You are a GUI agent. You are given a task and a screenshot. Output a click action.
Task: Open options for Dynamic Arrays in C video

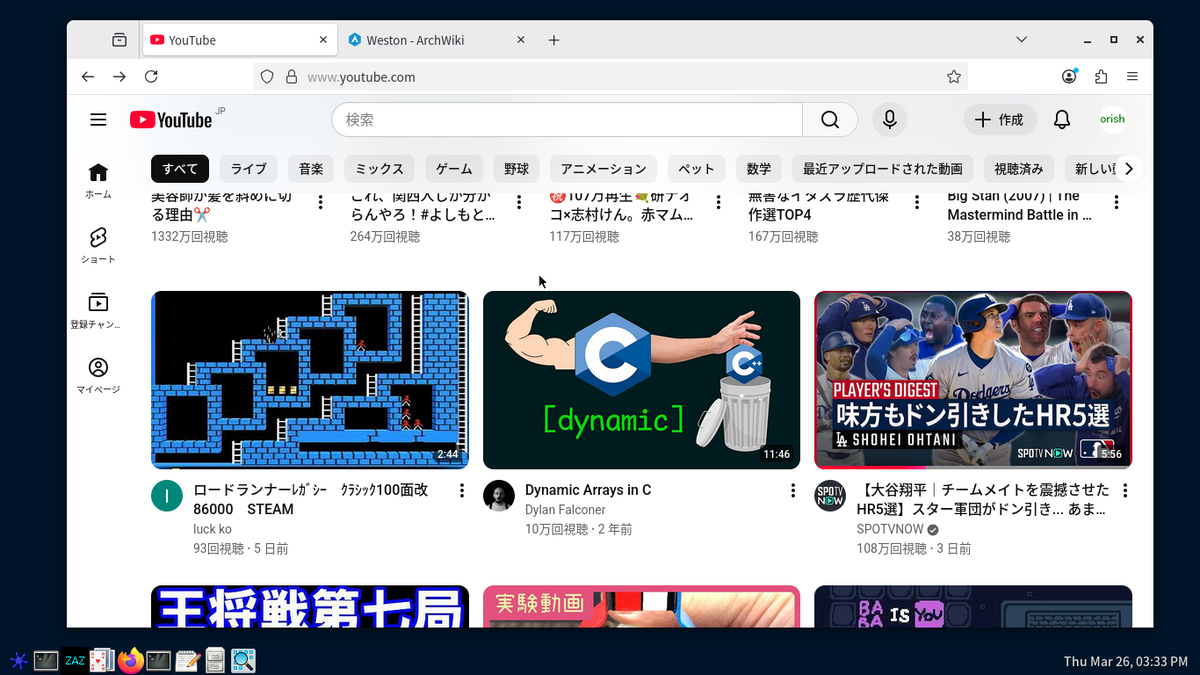coord(793,491)
